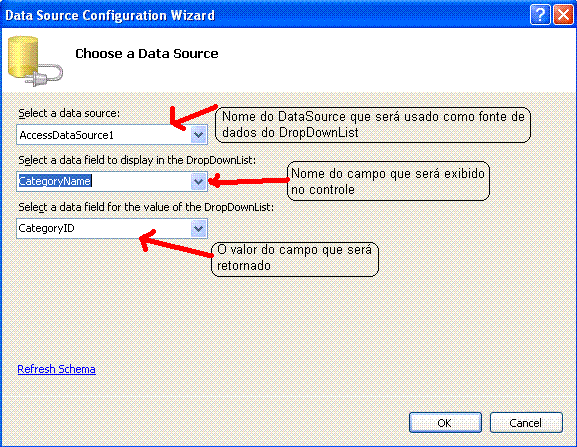Click the CategoryName combo box text
The height and width of the screenshot is (447, 577).
pyautogui.click(x=55, y=181)
